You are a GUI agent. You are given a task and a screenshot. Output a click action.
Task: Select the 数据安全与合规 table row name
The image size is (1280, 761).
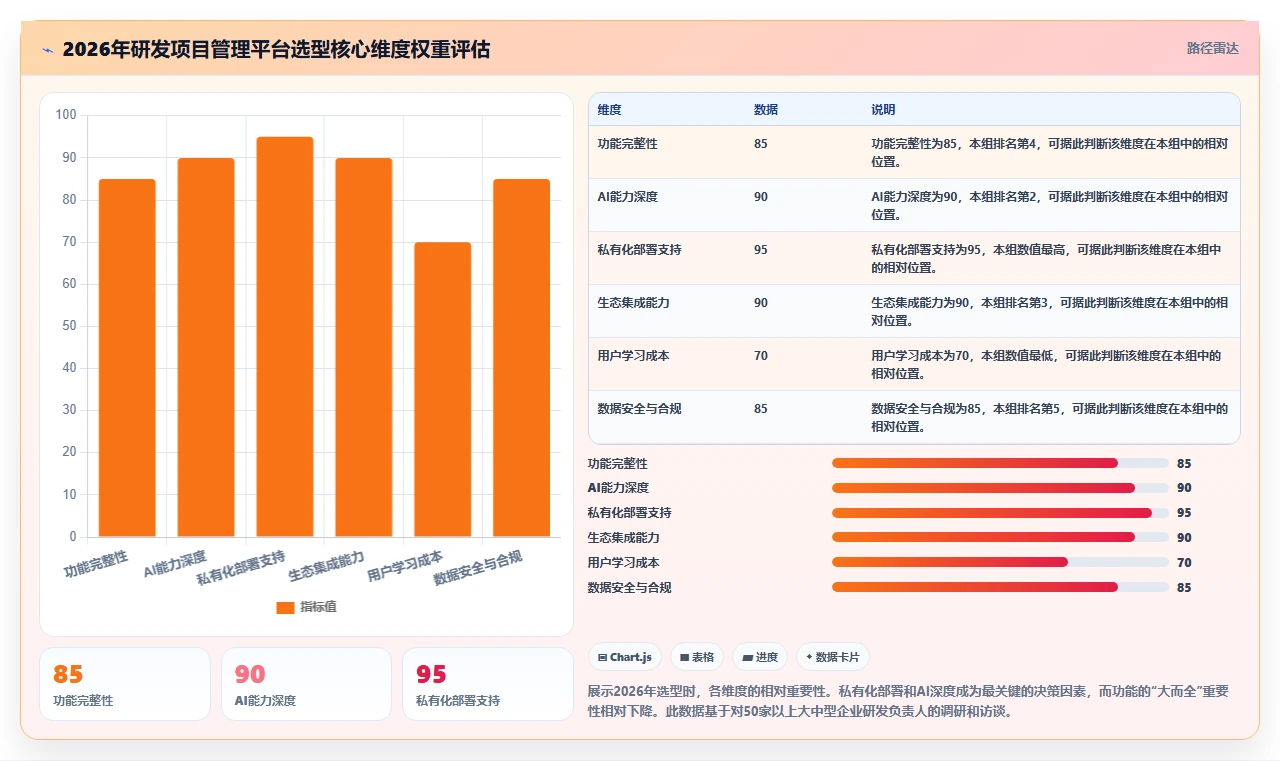(x=640, y=409)
